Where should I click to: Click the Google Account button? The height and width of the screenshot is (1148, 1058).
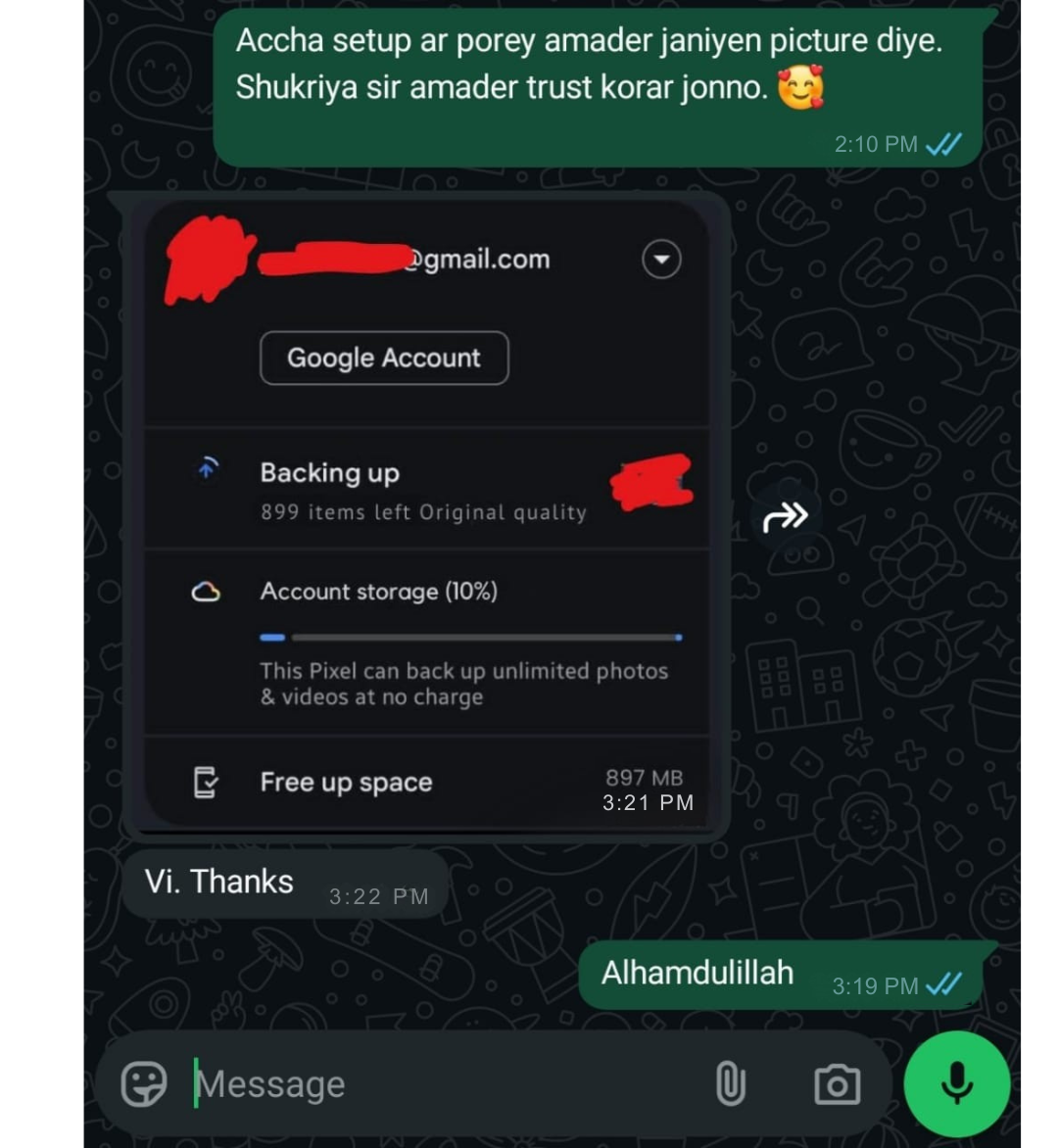(x=384, y=359)
